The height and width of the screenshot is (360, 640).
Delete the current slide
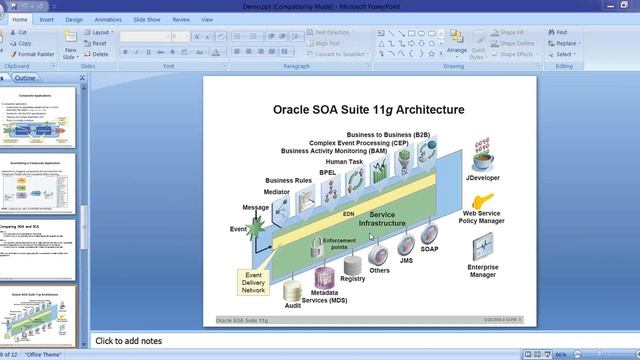pos(96,54)
